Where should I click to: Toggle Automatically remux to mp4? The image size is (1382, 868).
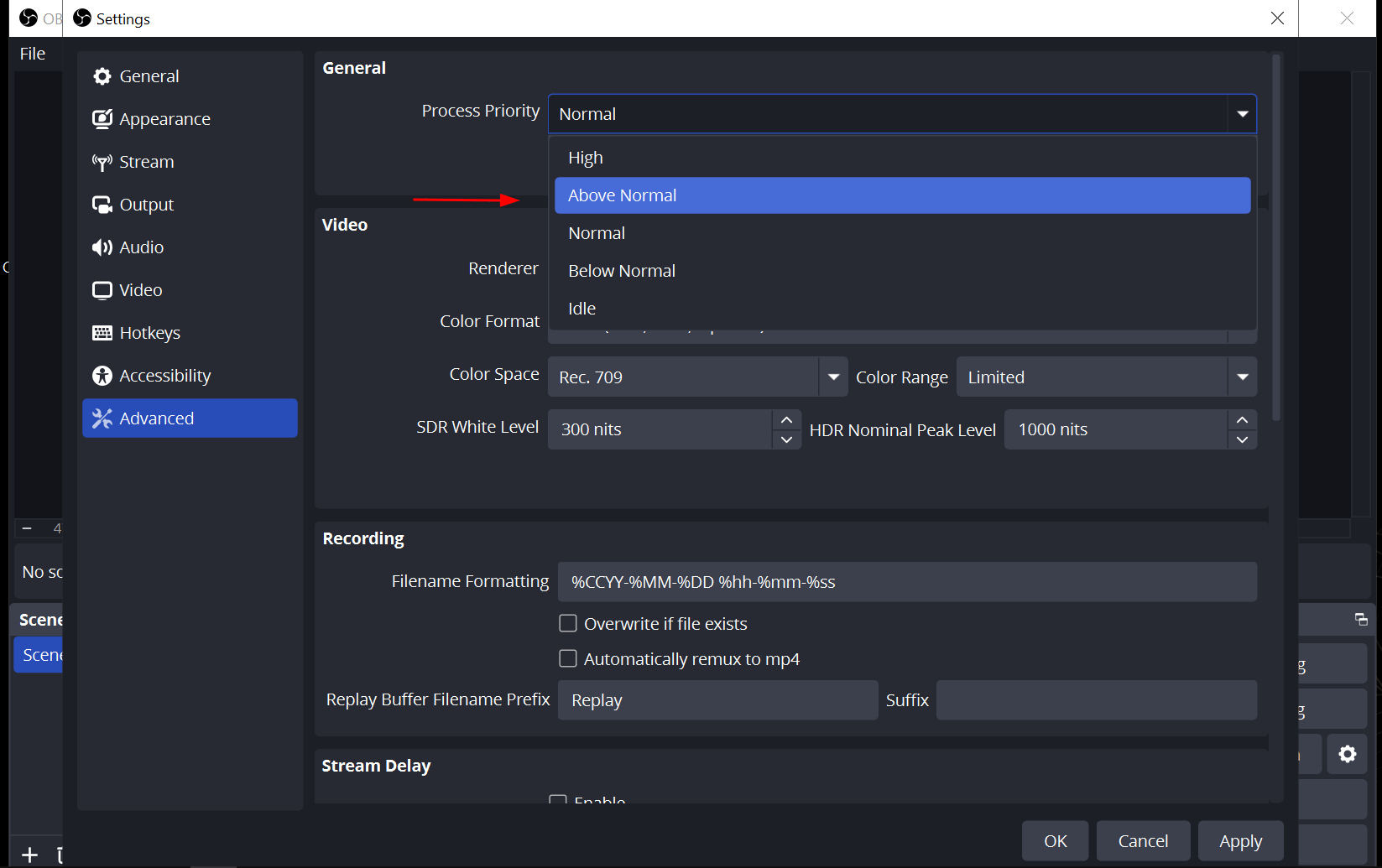coord(568,658)
